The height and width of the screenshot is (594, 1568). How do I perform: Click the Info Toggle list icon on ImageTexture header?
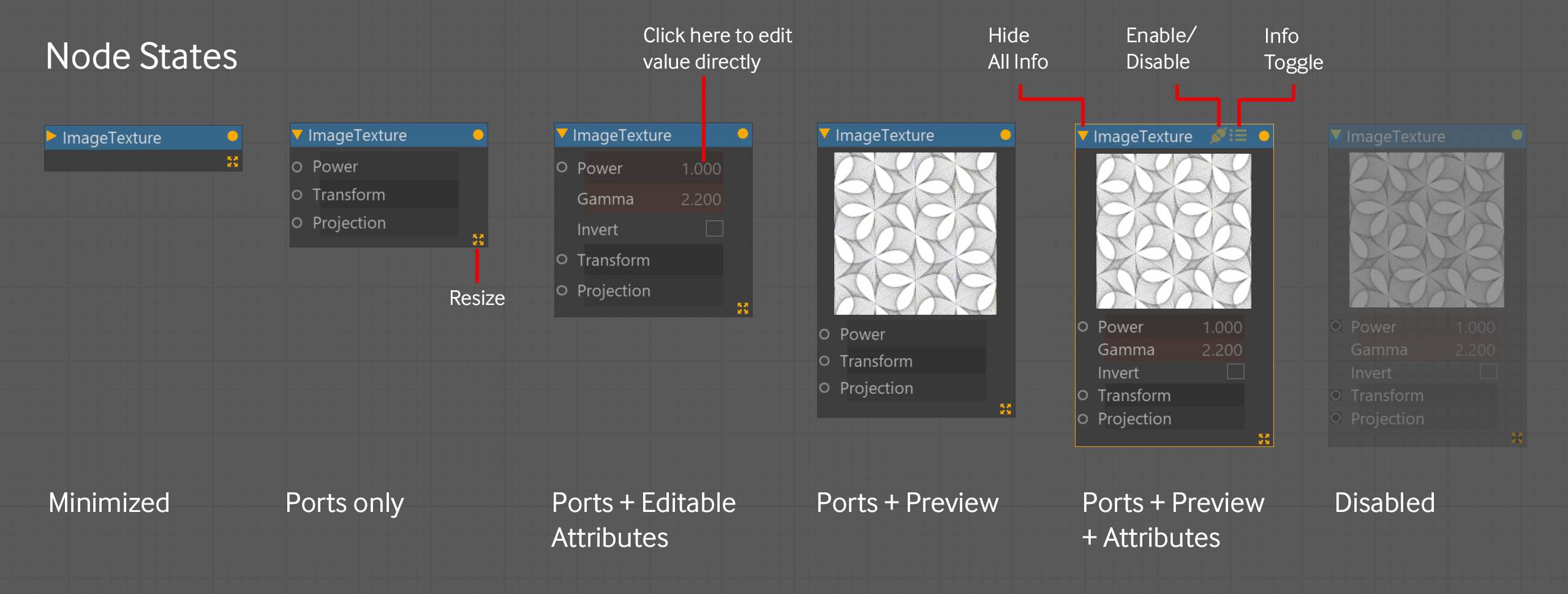[1238, 137]
